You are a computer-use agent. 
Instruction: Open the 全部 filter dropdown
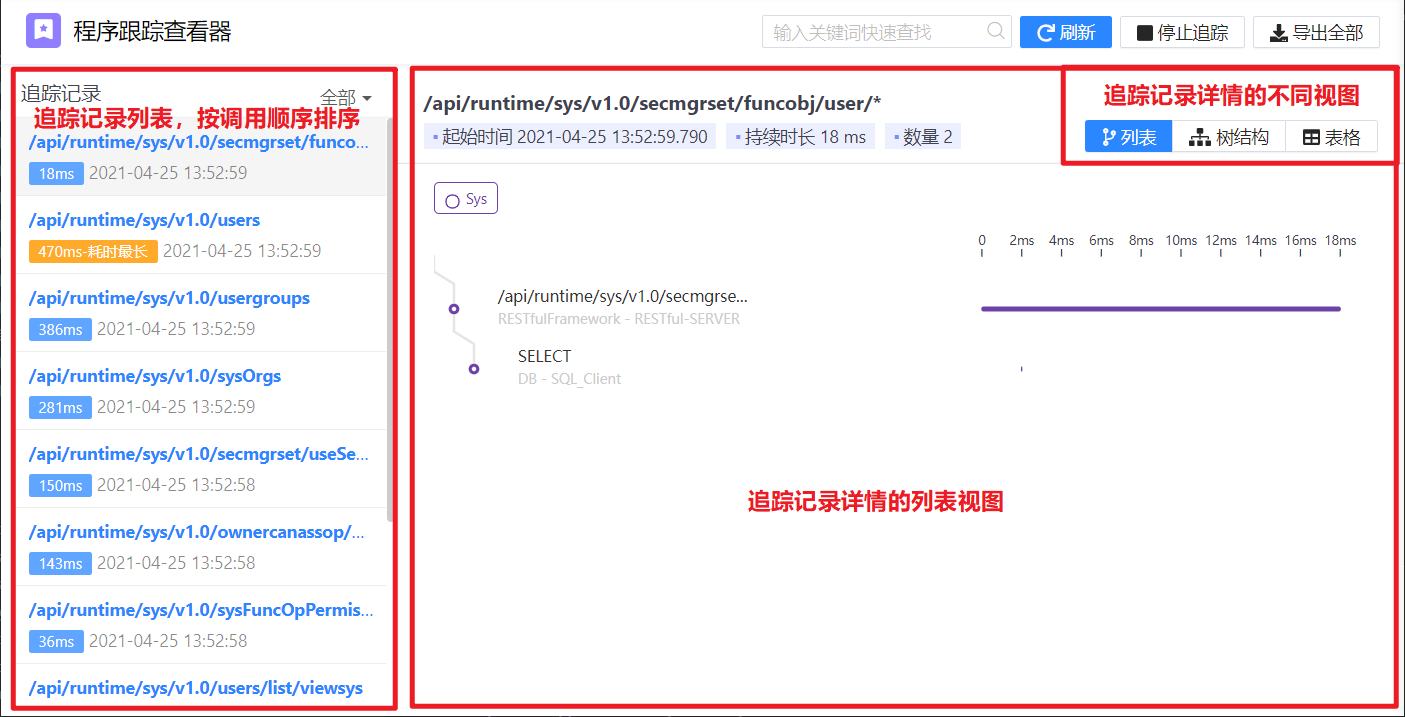[346, 97]
